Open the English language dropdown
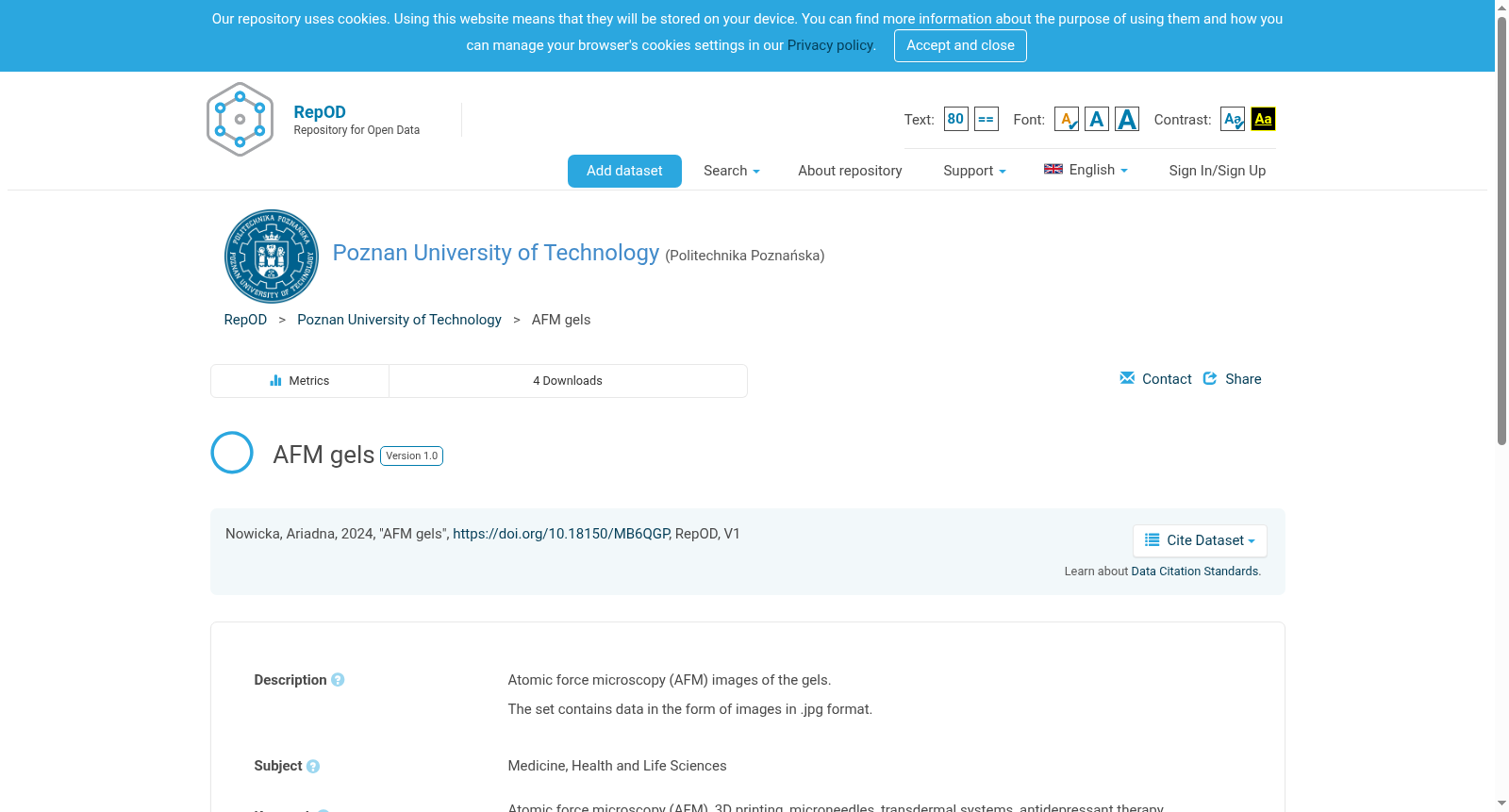The width and height of the screenshot is (1509, 812). tap(1086, 170)
